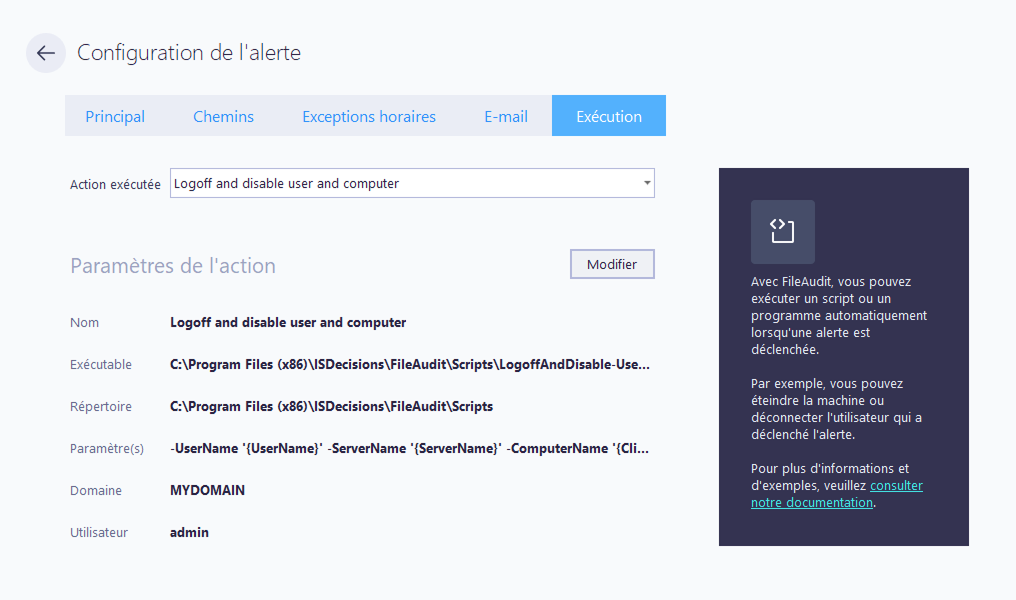
Task: Click the Paramètre(s) value starting with -UserName
Action: [x=409, y=448]
